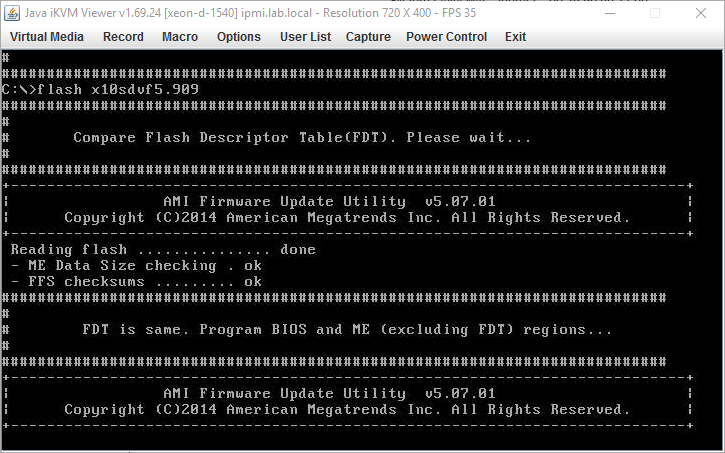Image resolution: width=725 pixels, height=453 pixels.
Task: Click the 'Reading flash ... done' line
Action: (163, 250)
